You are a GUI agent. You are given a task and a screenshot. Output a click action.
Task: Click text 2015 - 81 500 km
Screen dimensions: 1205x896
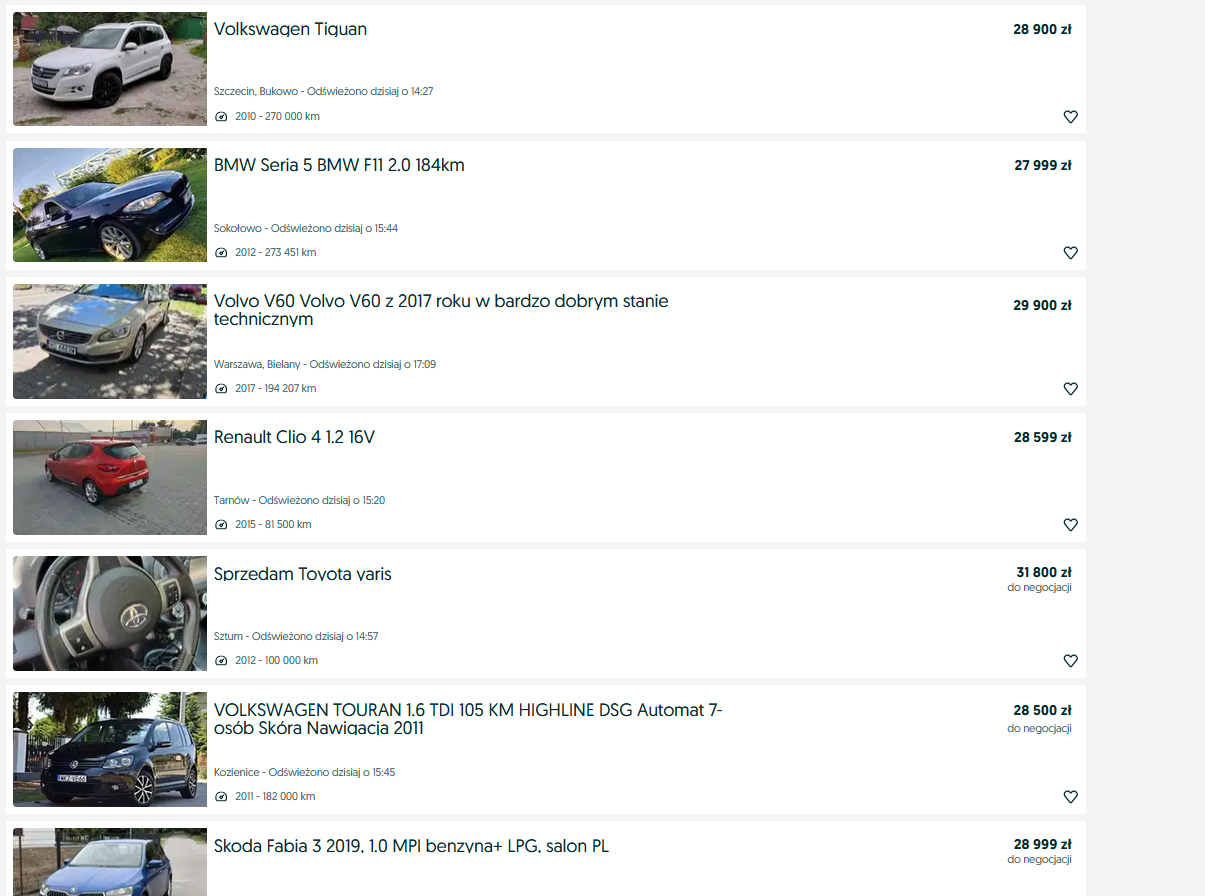[273, 525]
